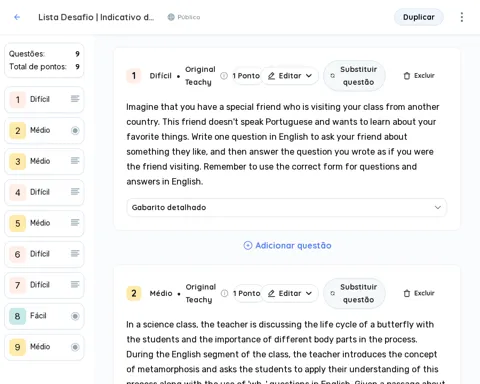480x384 pixels.
Task: Click the 1 Ponto badge on question 2
Action: (x=246, y=293)
